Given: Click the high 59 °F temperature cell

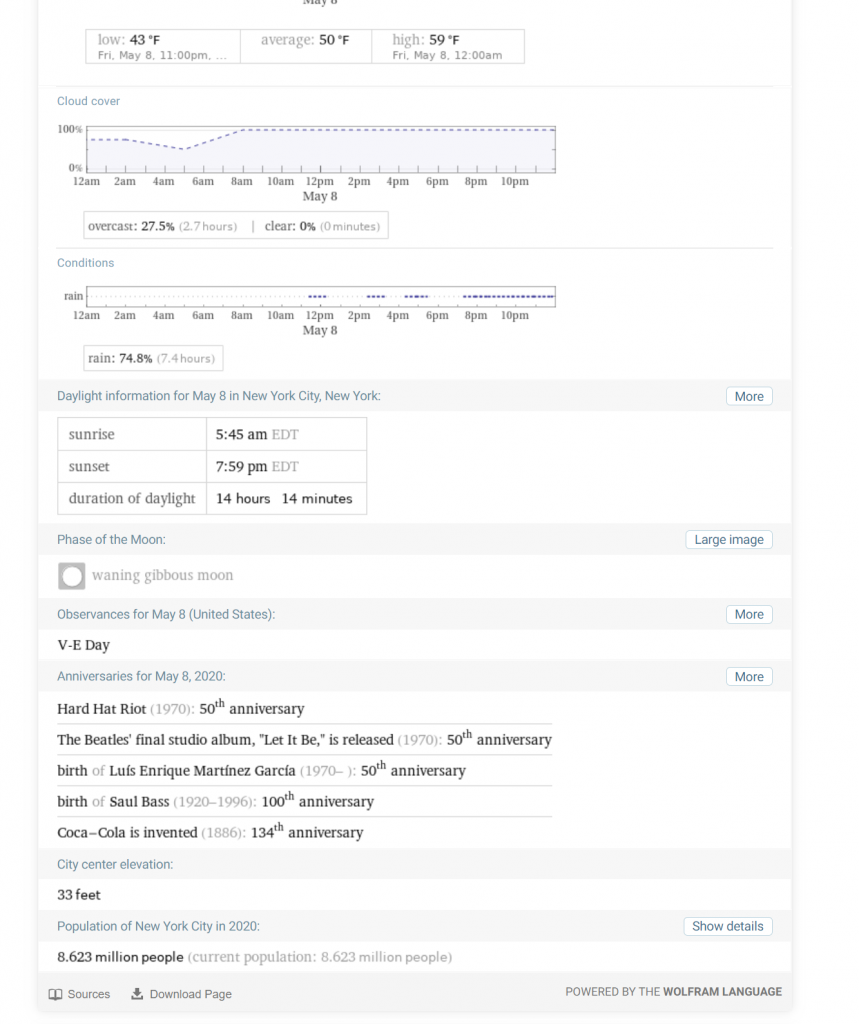Looking at the screenshot, I should click(447, 46).
